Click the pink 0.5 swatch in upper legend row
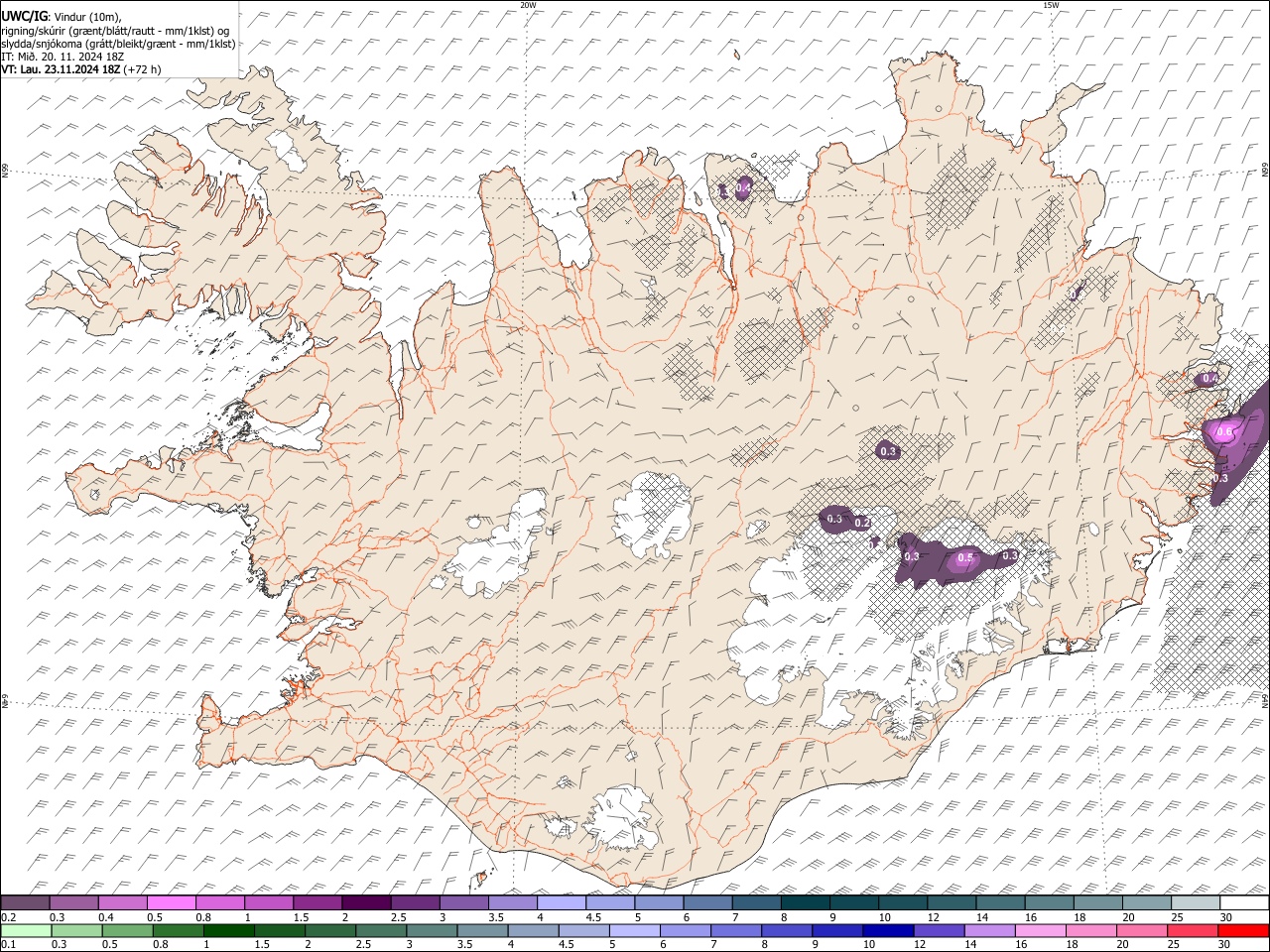 point(172,903)
